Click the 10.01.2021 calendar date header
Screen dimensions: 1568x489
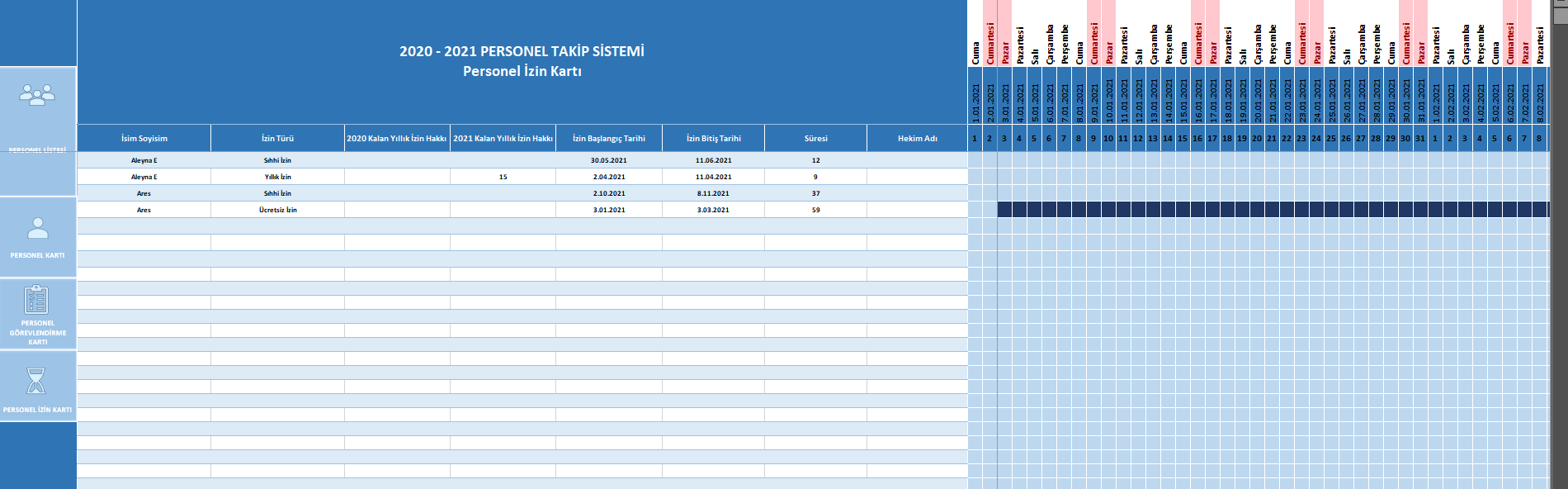click(1109, 96)
